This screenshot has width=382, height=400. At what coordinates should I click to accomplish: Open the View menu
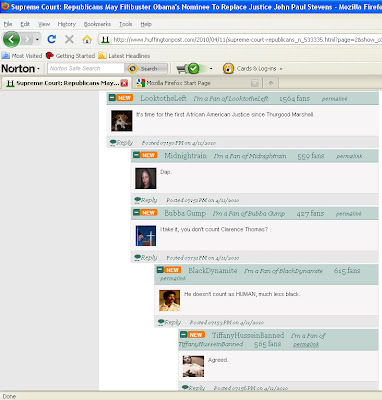tap(44, 24)
